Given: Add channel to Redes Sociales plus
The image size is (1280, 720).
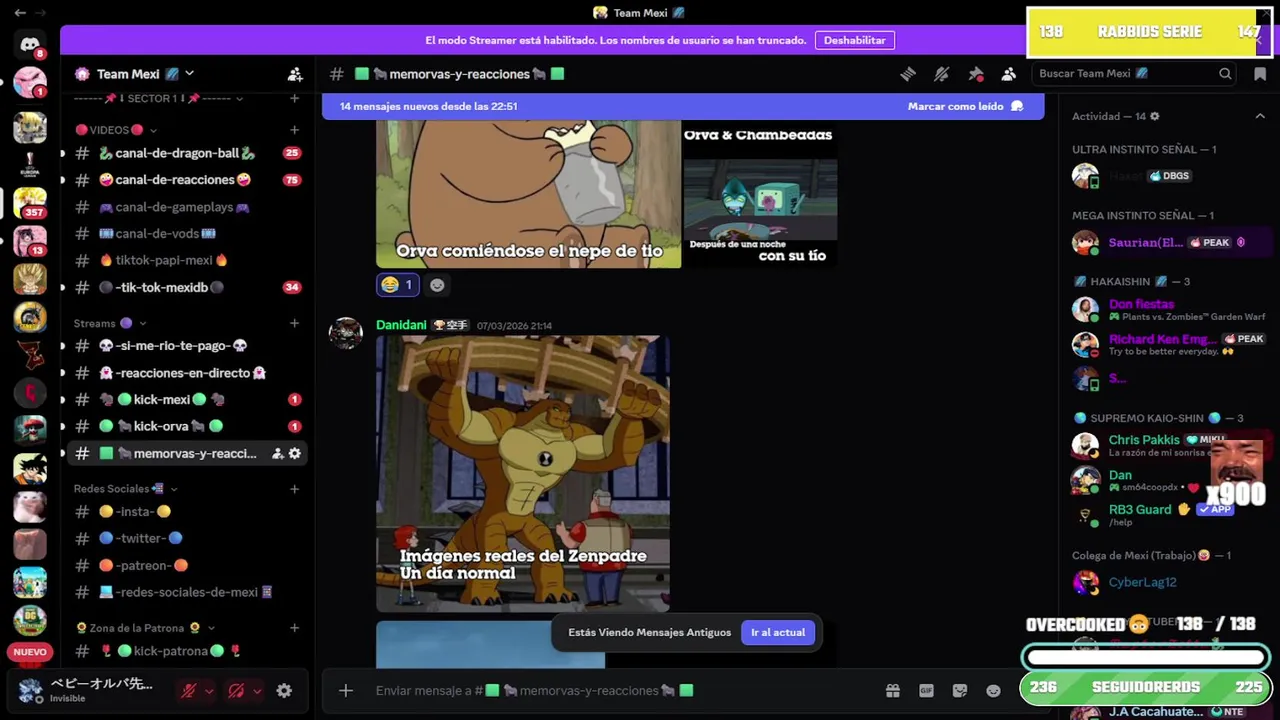Looking at the screenshot, I should tap(294, 489).
